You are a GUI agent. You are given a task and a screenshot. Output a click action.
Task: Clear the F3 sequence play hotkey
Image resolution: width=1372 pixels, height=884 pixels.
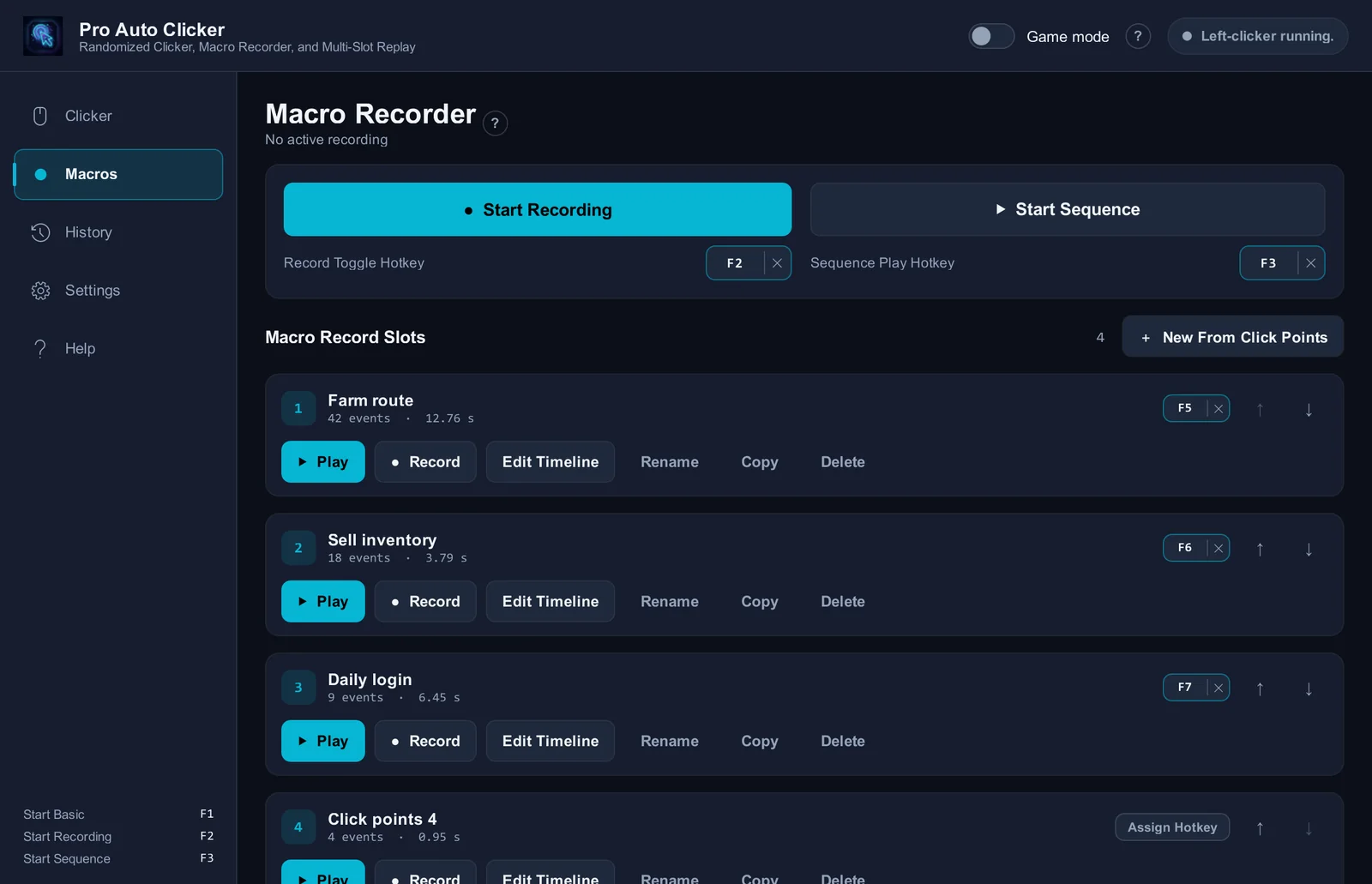1310,263
